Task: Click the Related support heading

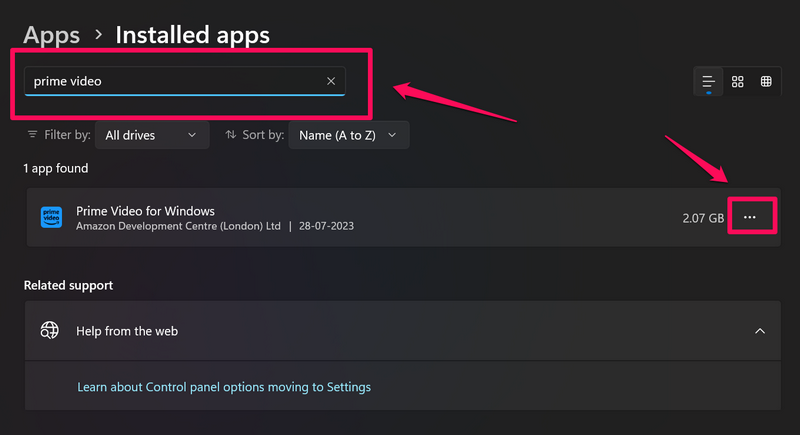Action: pos(68,285)
